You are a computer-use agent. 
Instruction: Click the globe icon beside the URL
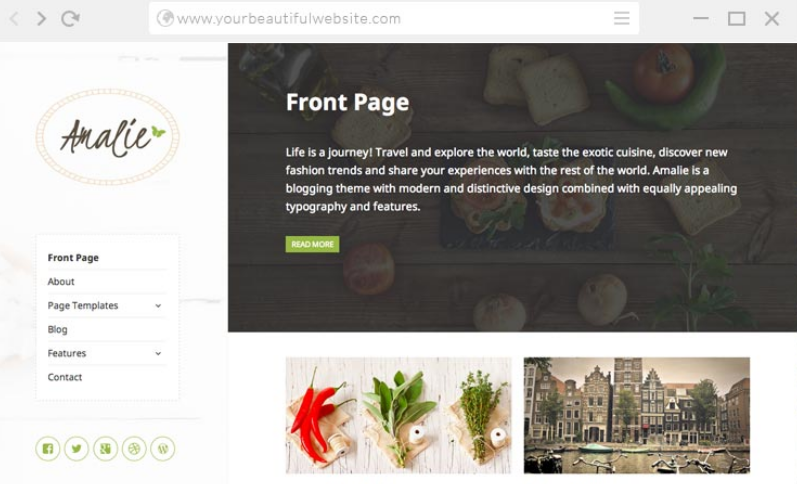coord(165,18)
